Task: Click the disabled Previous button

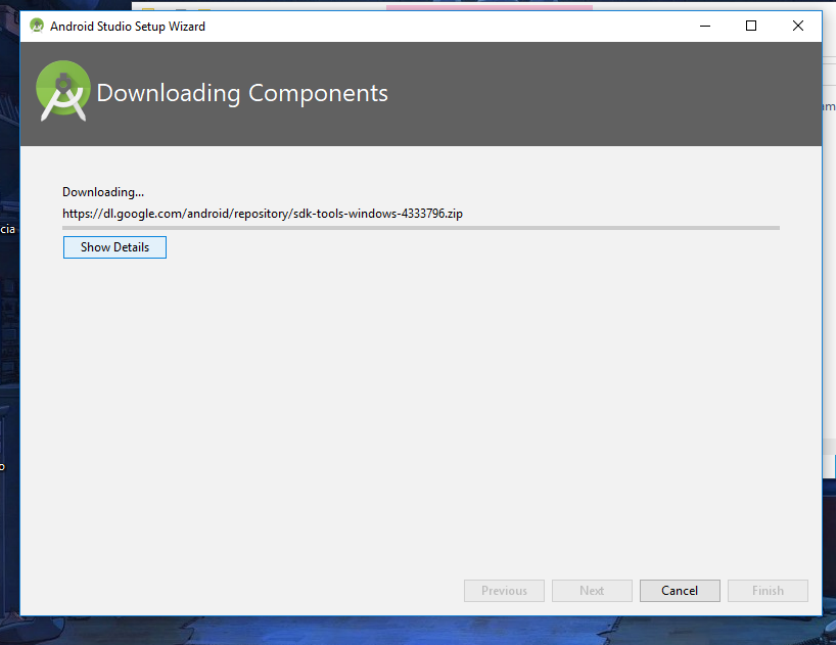Action: (504, 591)
